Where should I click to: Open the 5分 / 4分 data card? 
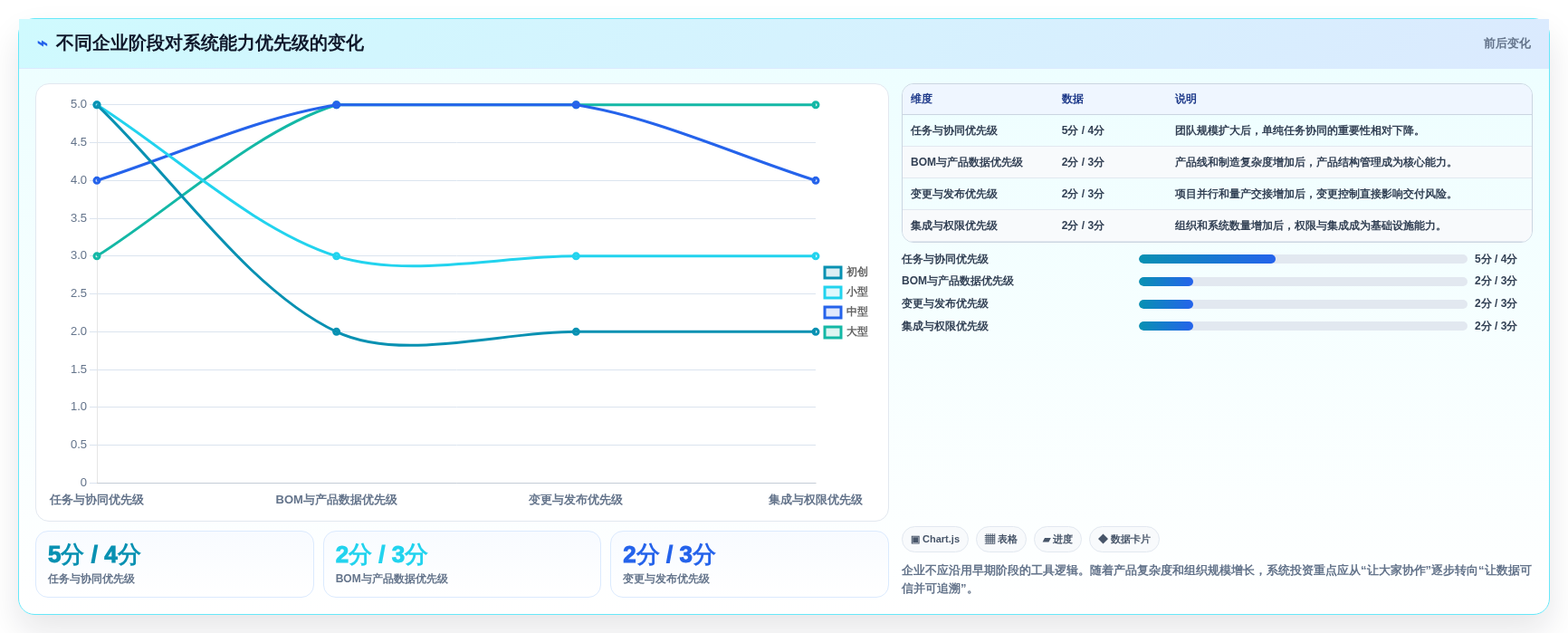pyautogui.click(x=175, y=564)
